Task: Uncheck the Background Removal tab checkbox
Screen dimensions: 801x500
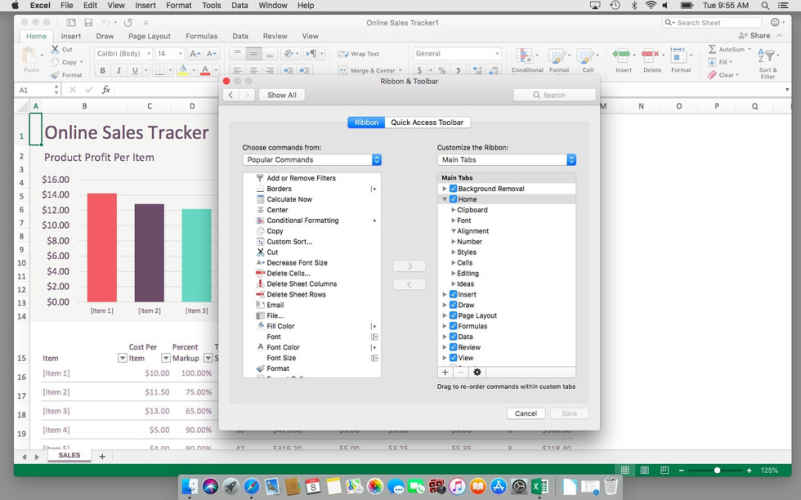Action: tap(453, 189)
